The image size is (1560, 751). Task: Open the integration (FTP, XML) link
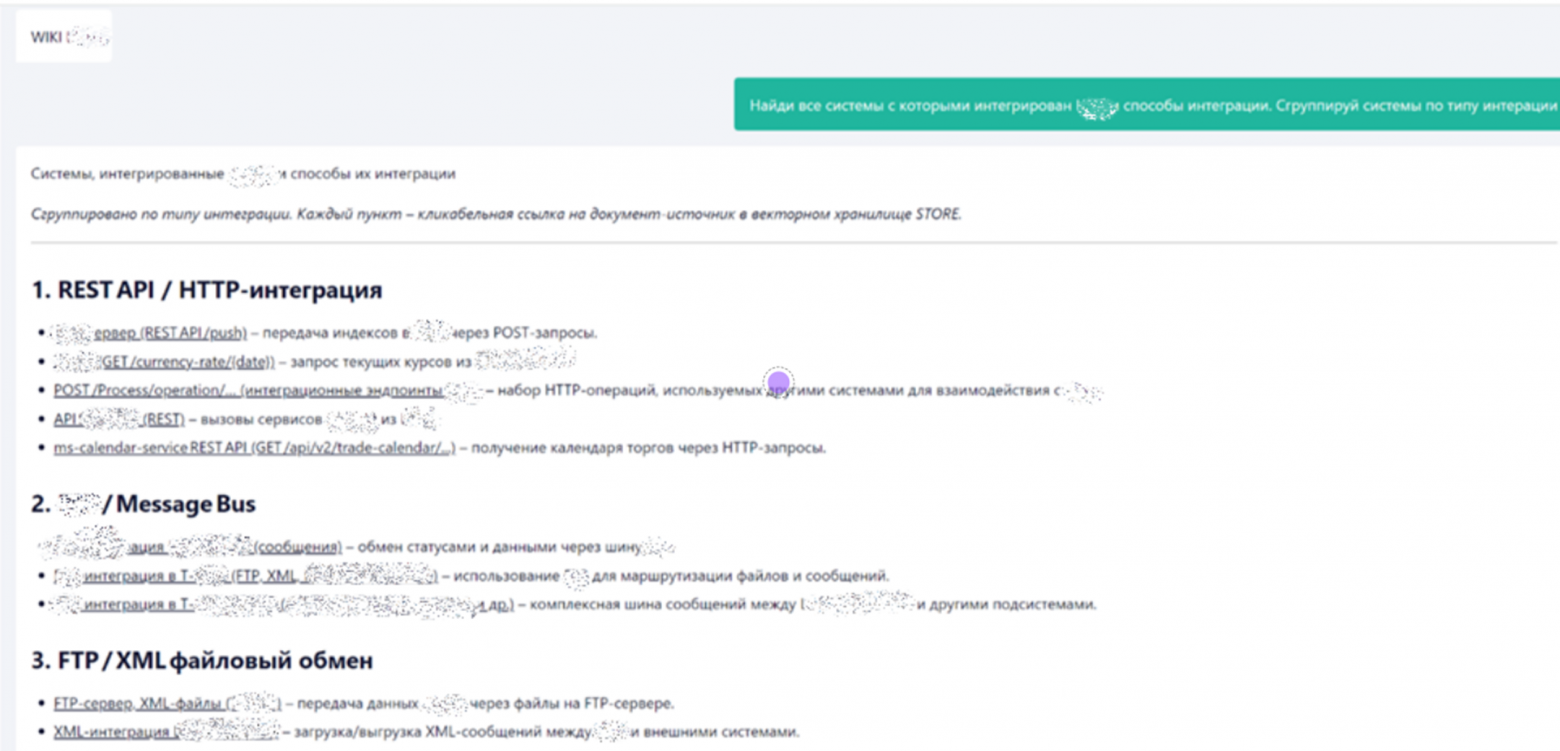245,576
